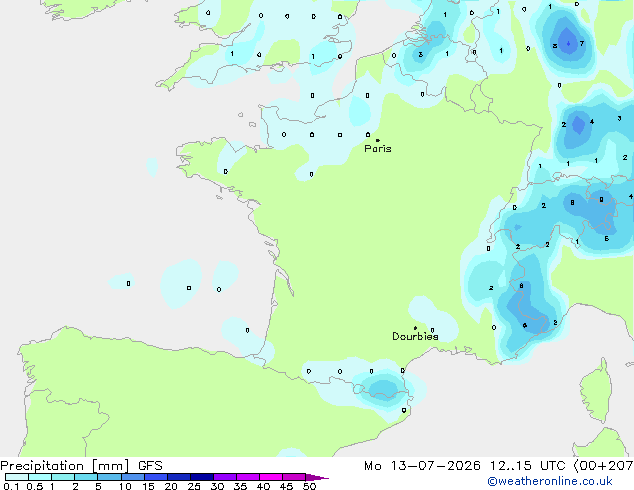Select the 2–5 mm legend swatch

point(86,477)
